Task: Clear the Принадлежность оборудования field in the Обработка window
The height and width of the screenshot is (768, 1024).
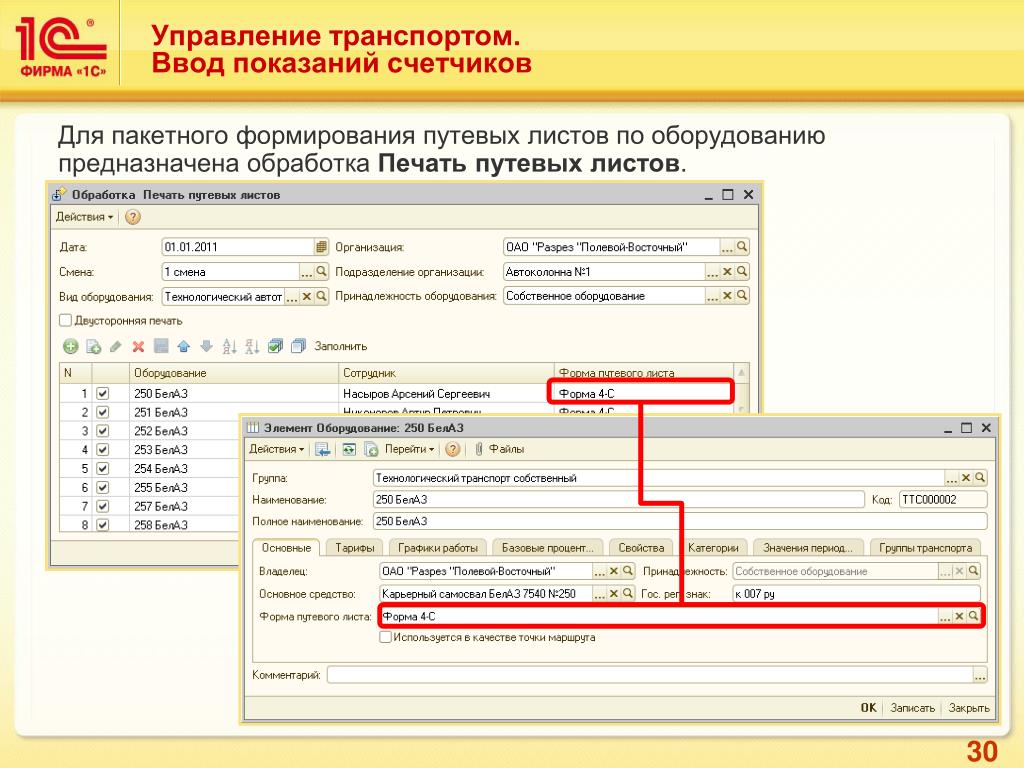Action: click(728, 296)
